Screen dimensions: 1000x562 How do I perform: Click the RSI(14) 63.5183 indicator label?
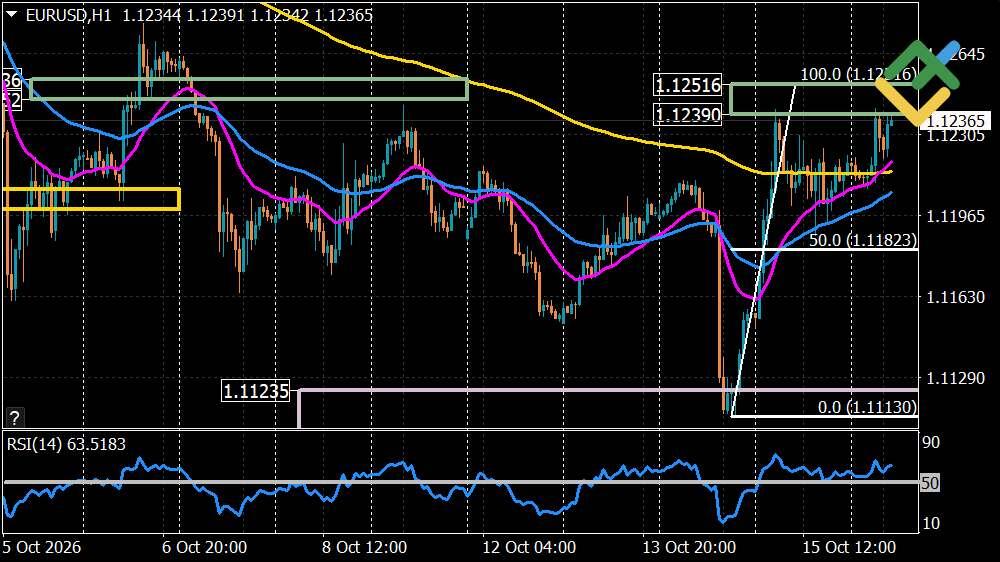point(66,444)
